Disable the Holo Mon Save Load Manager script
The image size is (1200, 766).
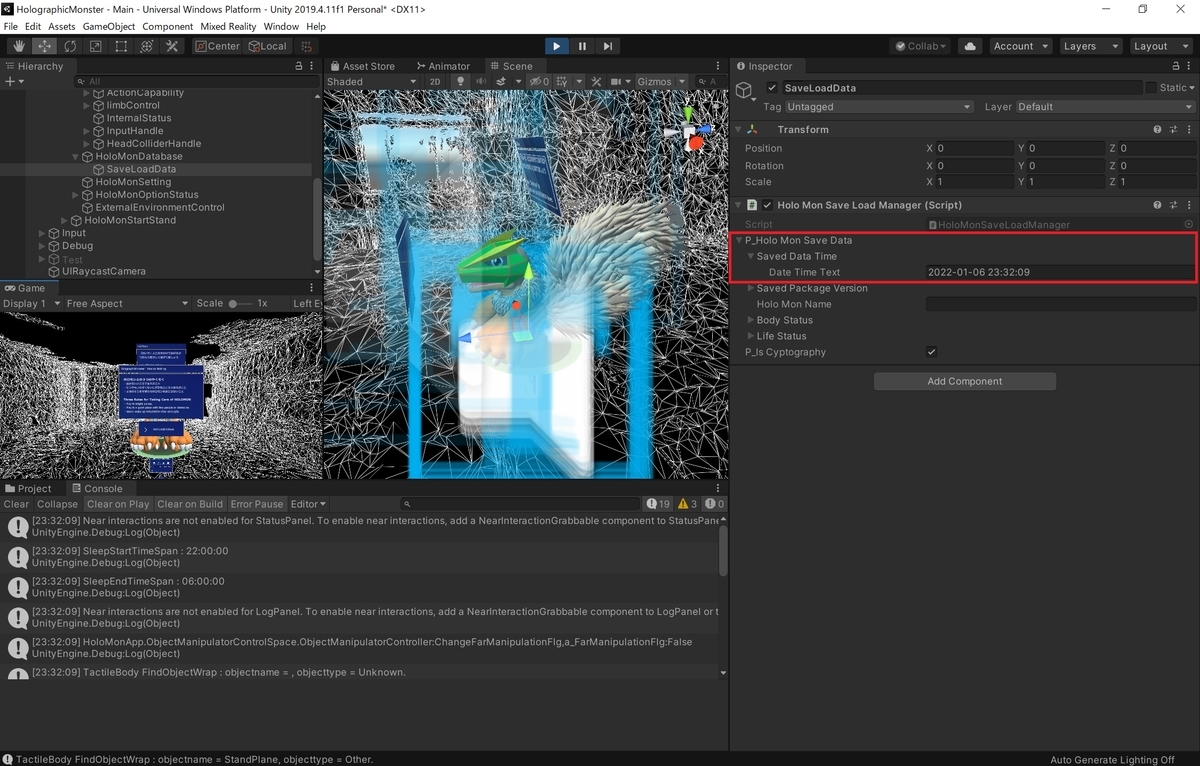click(x=767, y=205)
